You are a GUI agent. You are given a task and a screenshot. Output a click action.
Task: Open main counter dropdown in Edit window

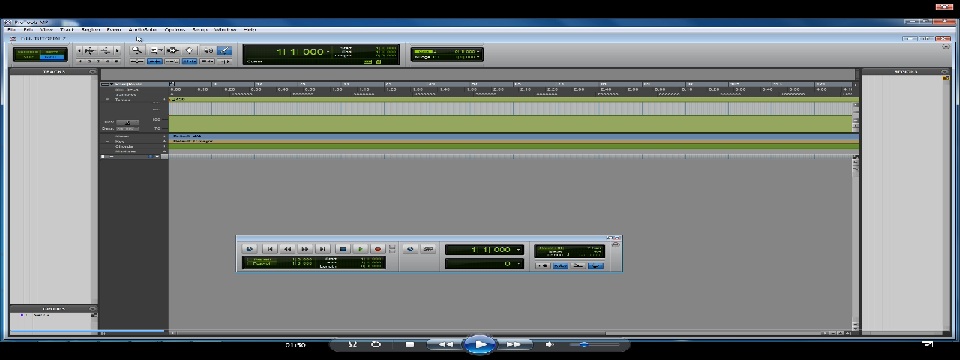click(x=329, y=51)
